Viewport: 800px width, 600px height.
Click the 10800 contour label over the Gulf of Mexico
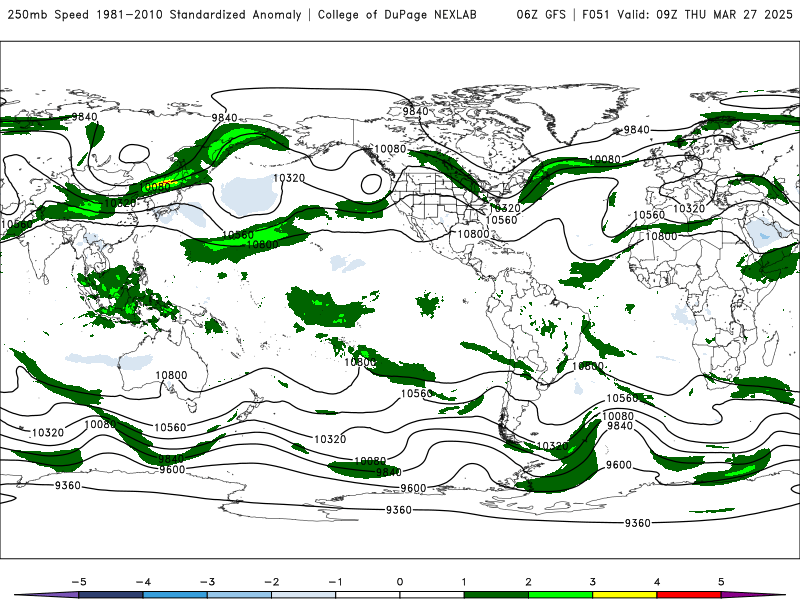[473, 234]
